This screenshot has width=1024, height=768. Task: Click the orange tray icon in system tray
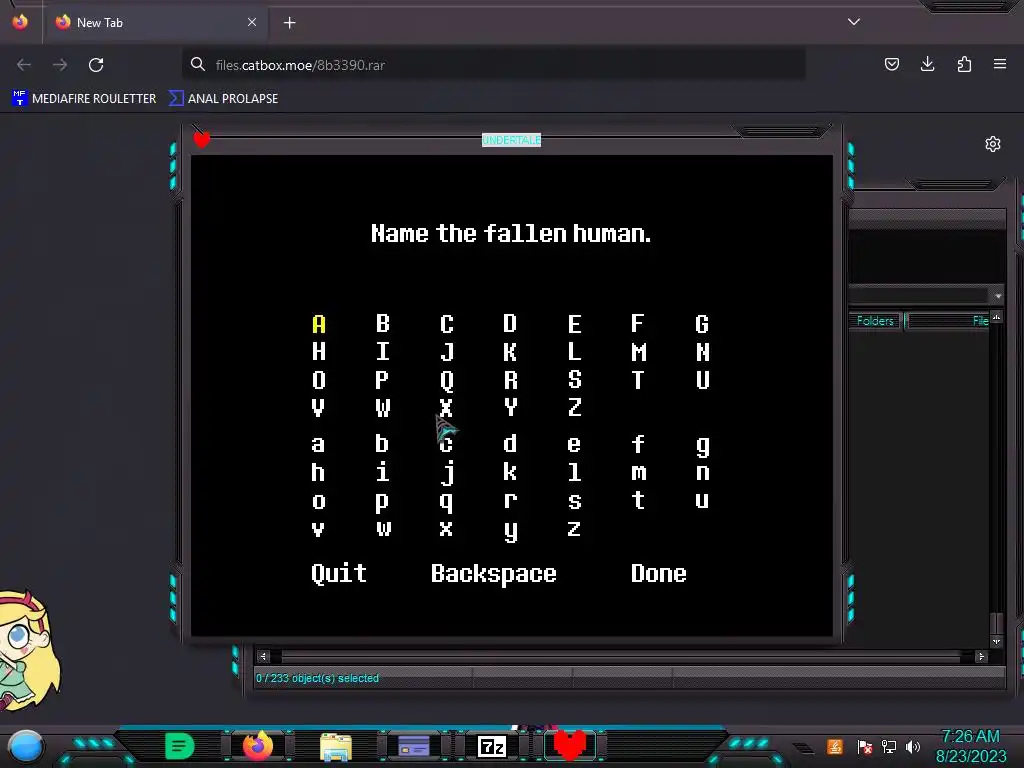pyautogui.click(x=835, y=746)
